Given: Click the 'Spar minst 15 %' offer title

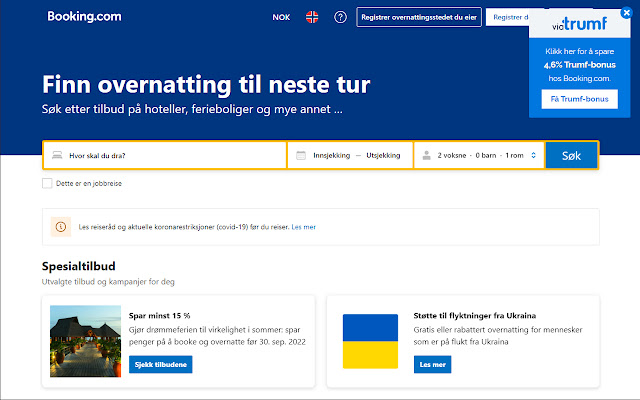Looking at the screenshot, I should coord(159,316).
